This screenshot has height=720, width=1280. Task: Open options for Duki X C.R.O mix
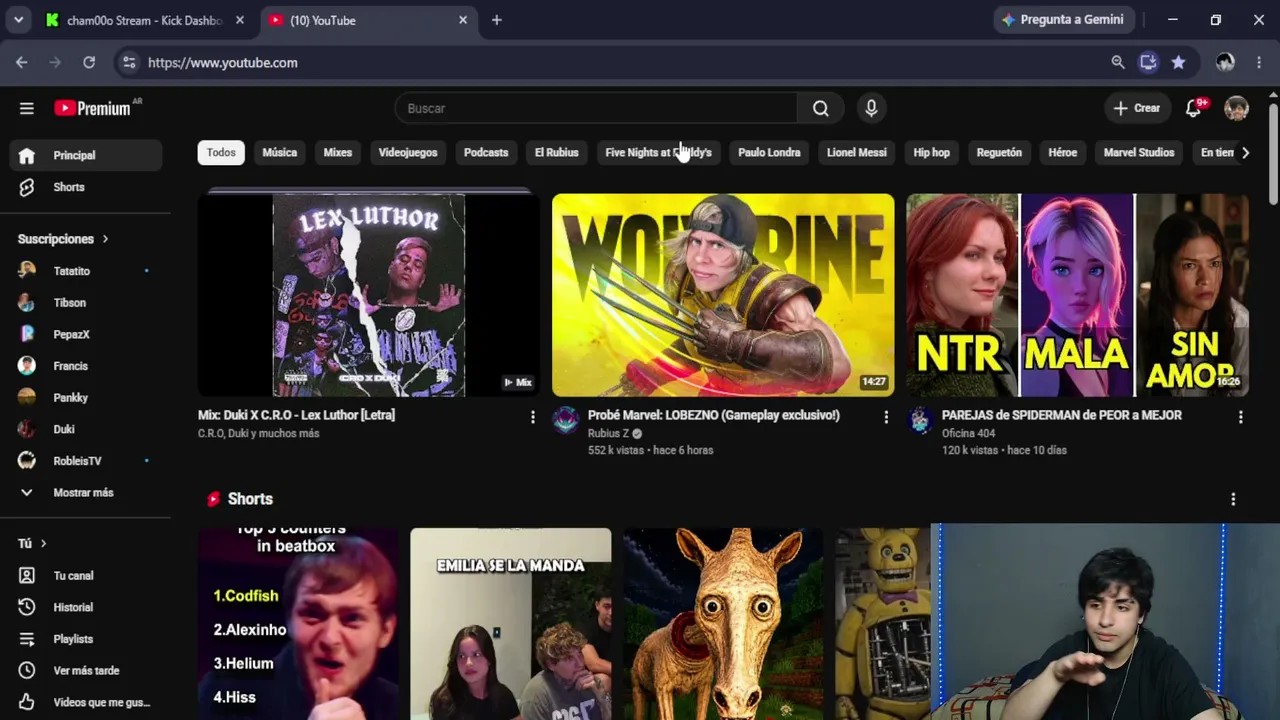[x=532, y=417]
